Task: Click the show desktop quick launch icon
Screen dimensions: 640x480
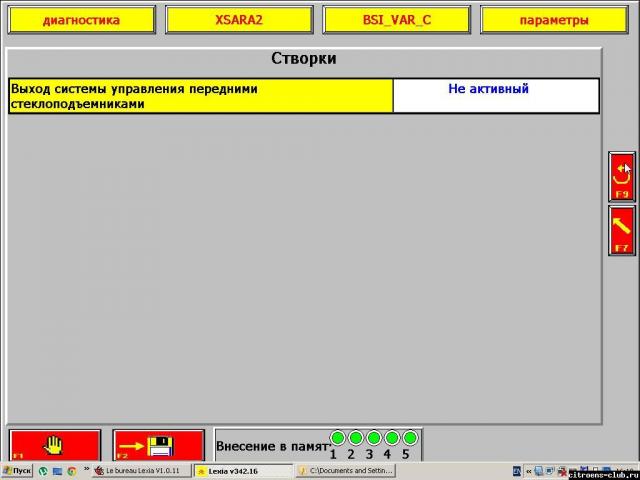Action: tap(57, 471)
